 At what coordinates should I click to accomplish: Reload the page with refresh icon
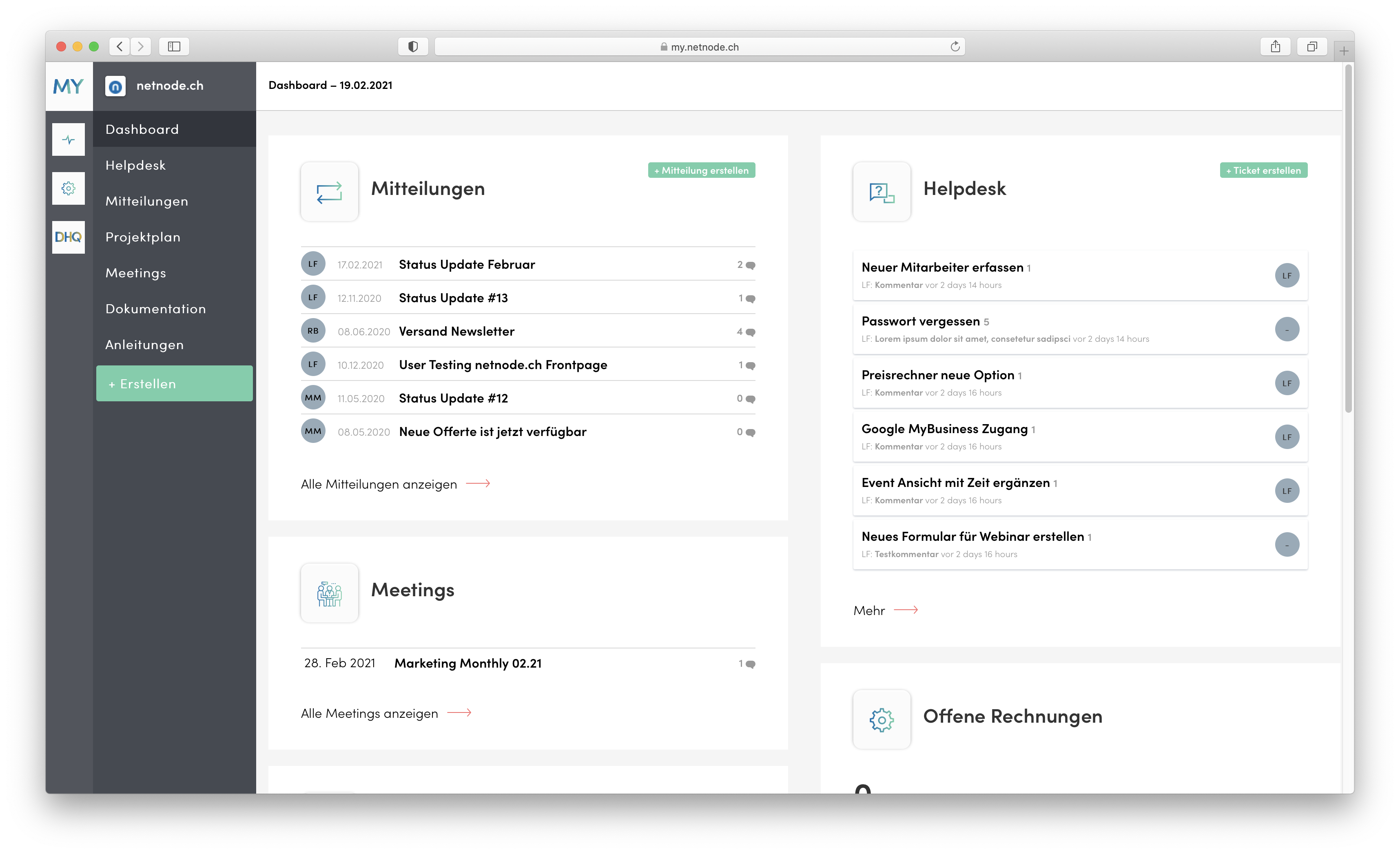tap(955, 46)
